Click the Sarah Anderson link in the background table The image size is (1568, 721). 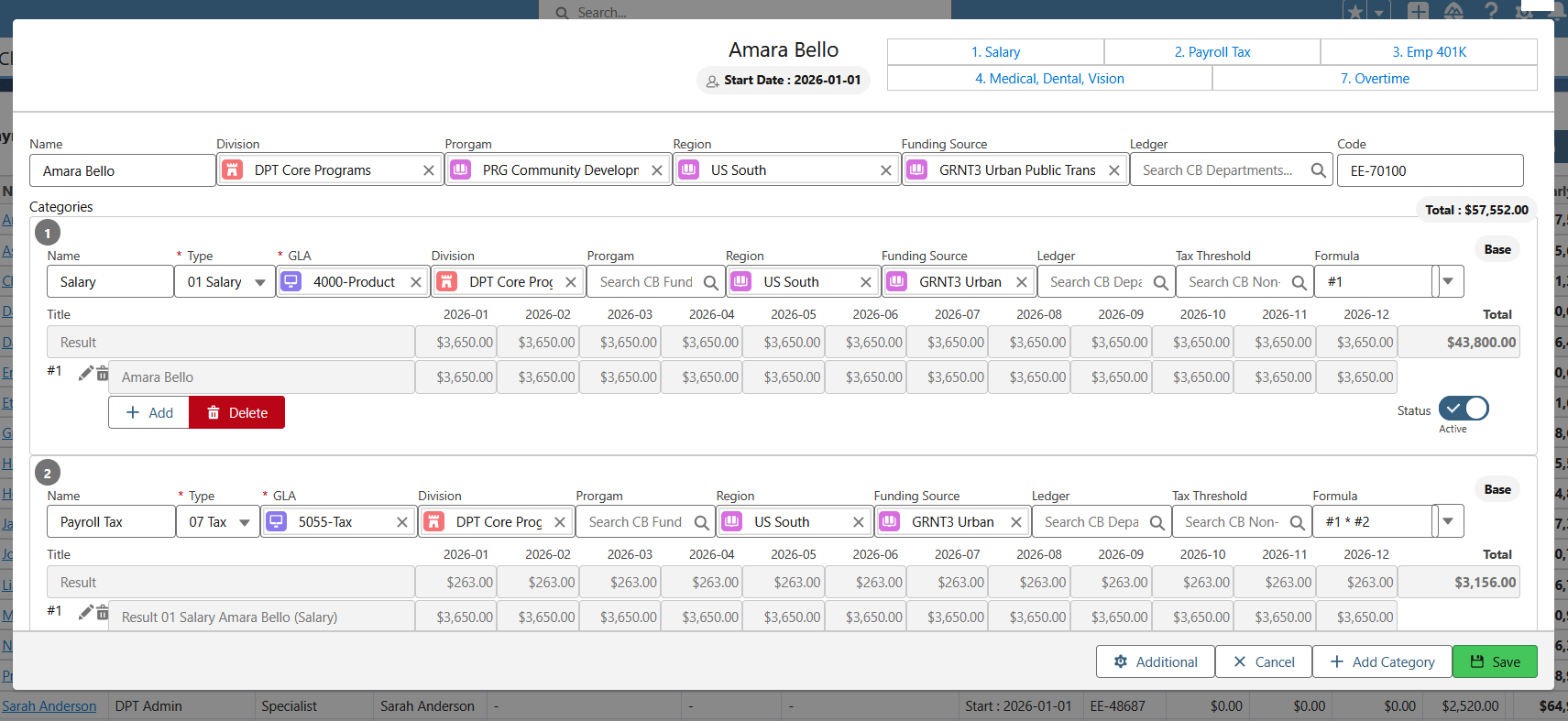click(49, 706)
